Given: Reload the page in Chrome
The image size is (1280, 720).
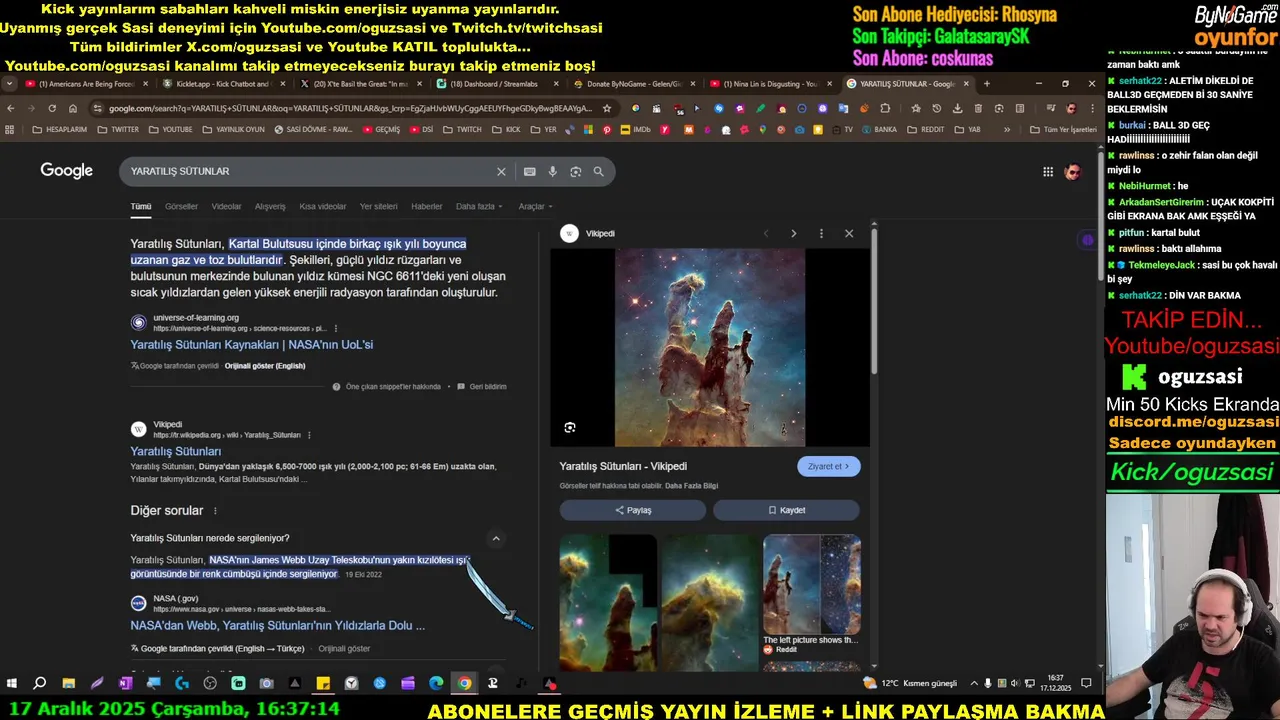Looking at the screenshot, I should 52,108.
